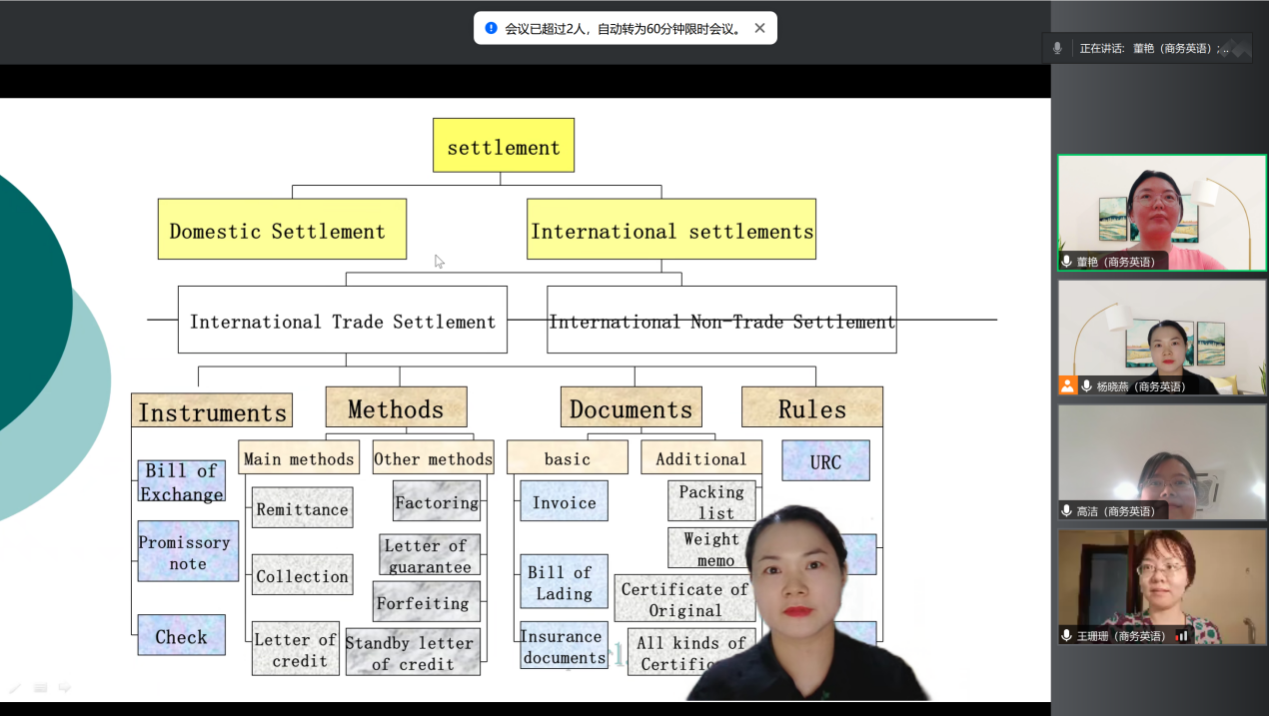Viewport: 1269px width, 716px height.
Task: Close the 60-minute meeting limit notification
Action: (759, 28)
